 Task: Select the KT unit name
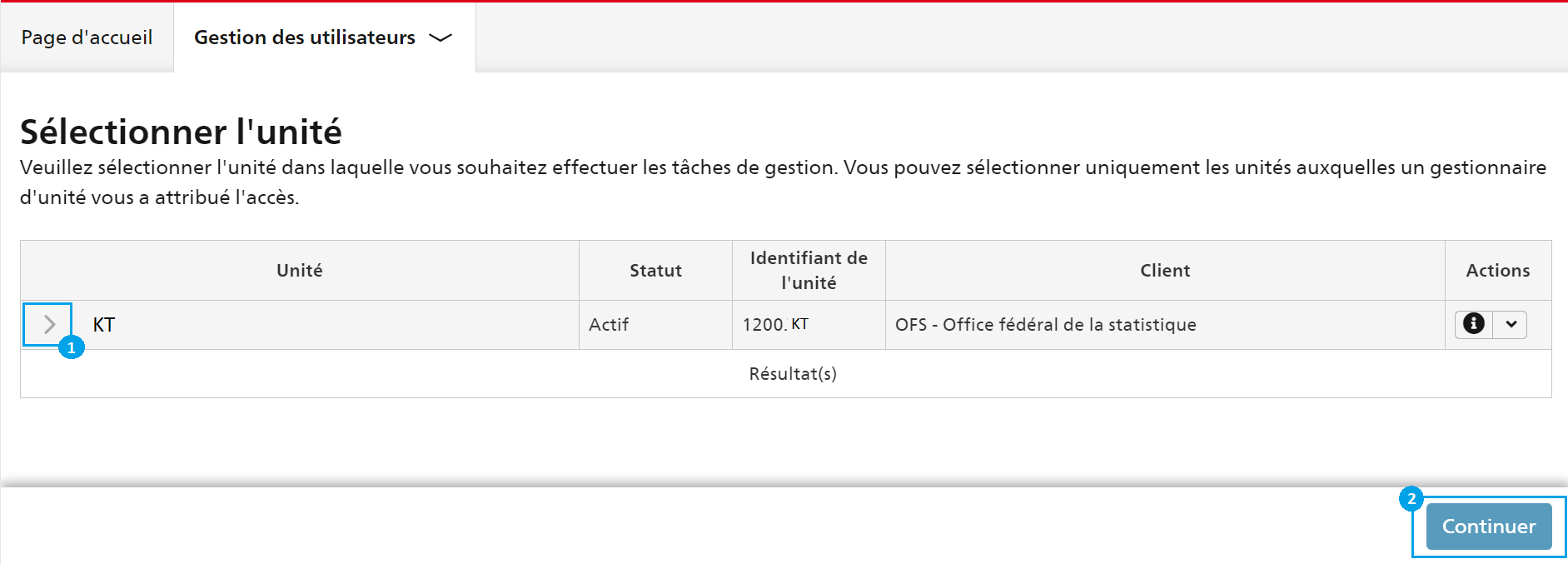[103, 325]
